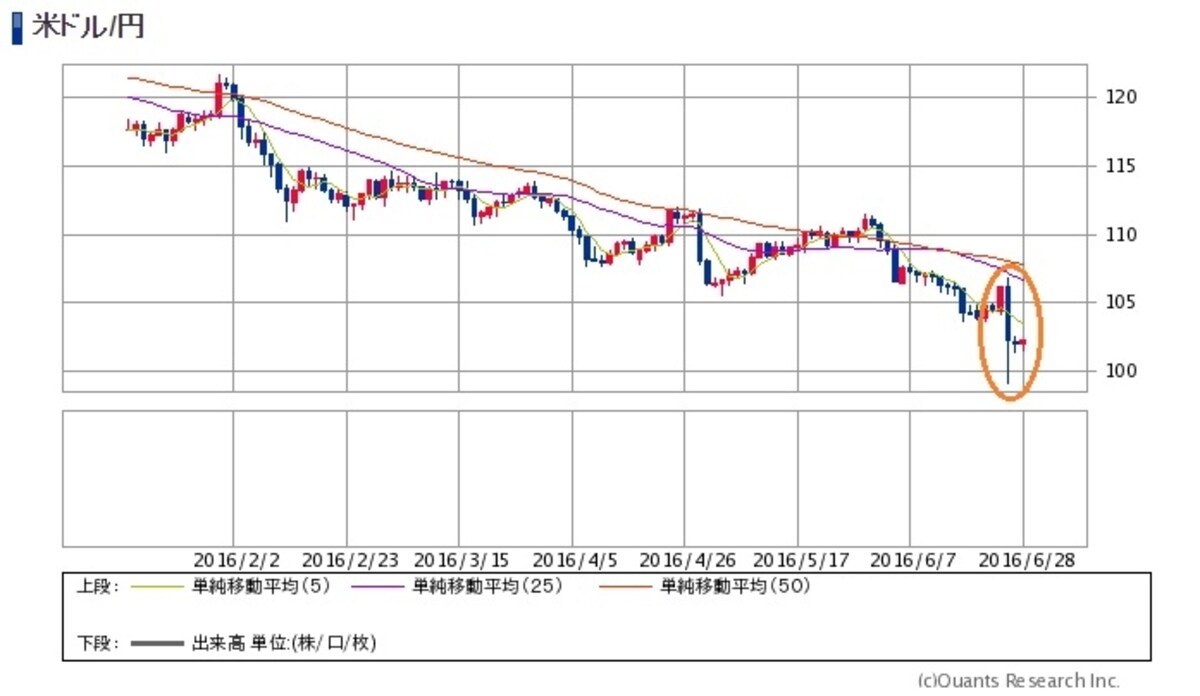Click the 100 price axis label
Viewport: 1200px width, 696px height.
[x=1109, y=371]
